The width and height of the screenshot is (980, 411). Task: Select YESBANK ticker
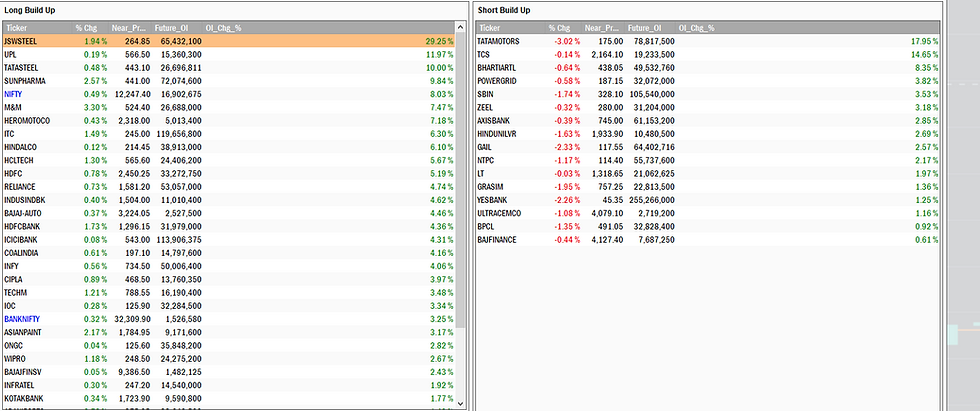pyautogui.click(x=492, y=200)
